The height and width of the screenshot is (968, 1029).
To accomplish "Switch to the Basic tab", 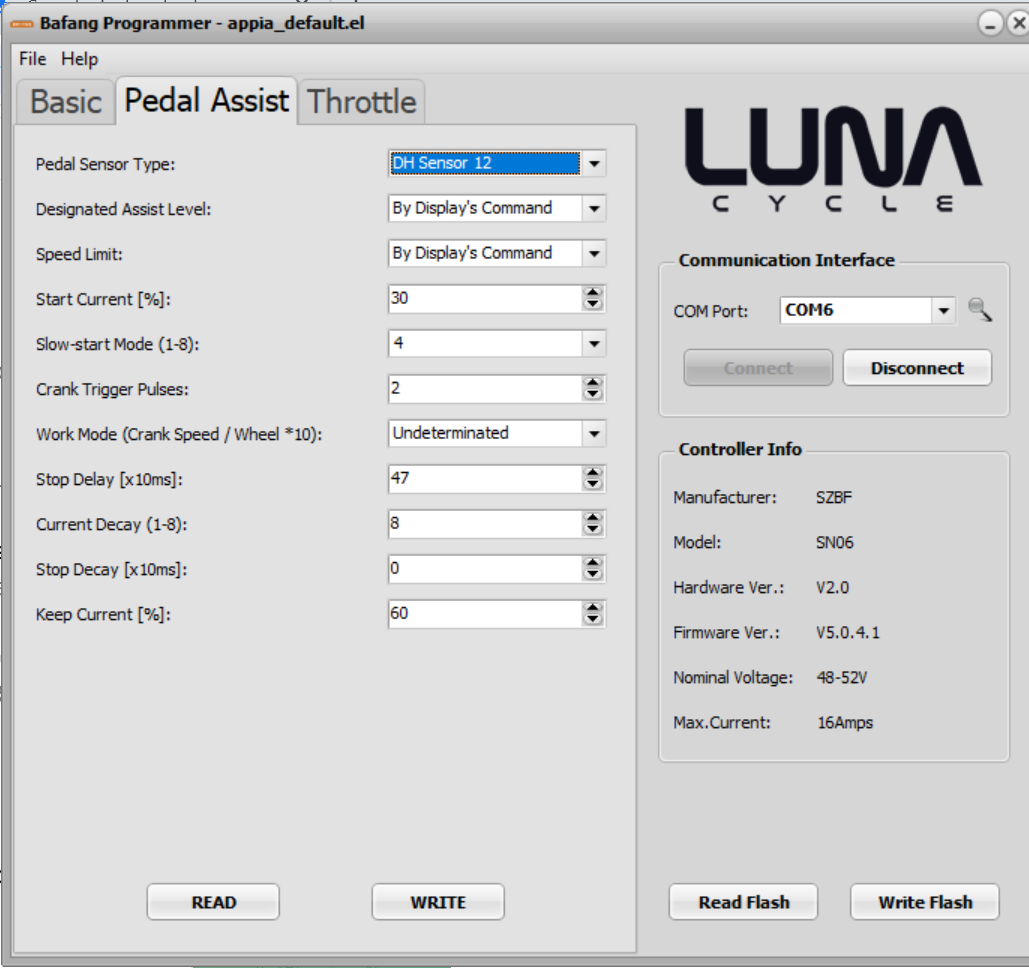I will [x=66, y=102].
